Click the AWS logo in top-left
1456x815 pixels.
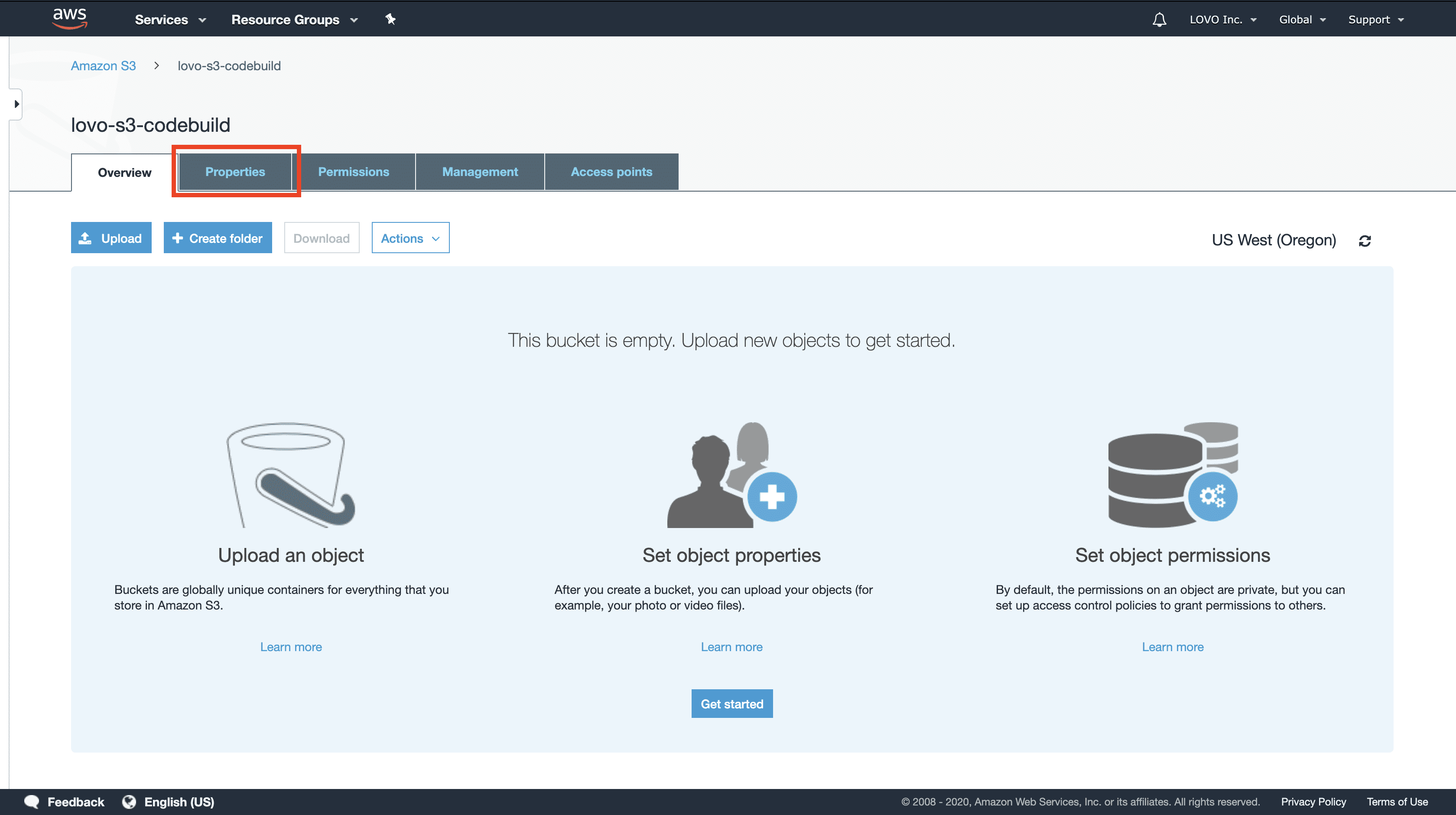(x=68, y=18)
